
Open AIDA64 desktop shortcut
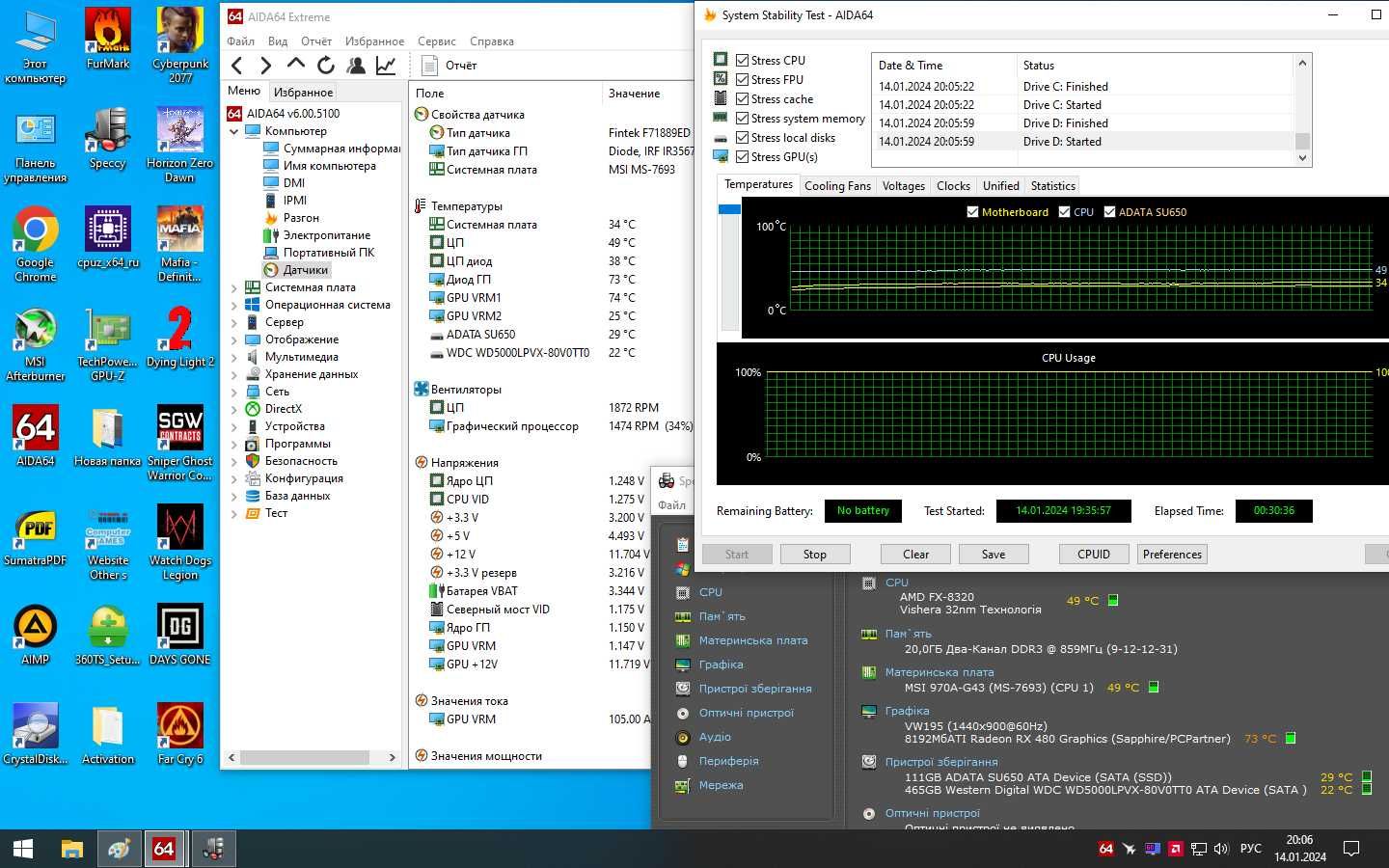(x=36, y=437)
